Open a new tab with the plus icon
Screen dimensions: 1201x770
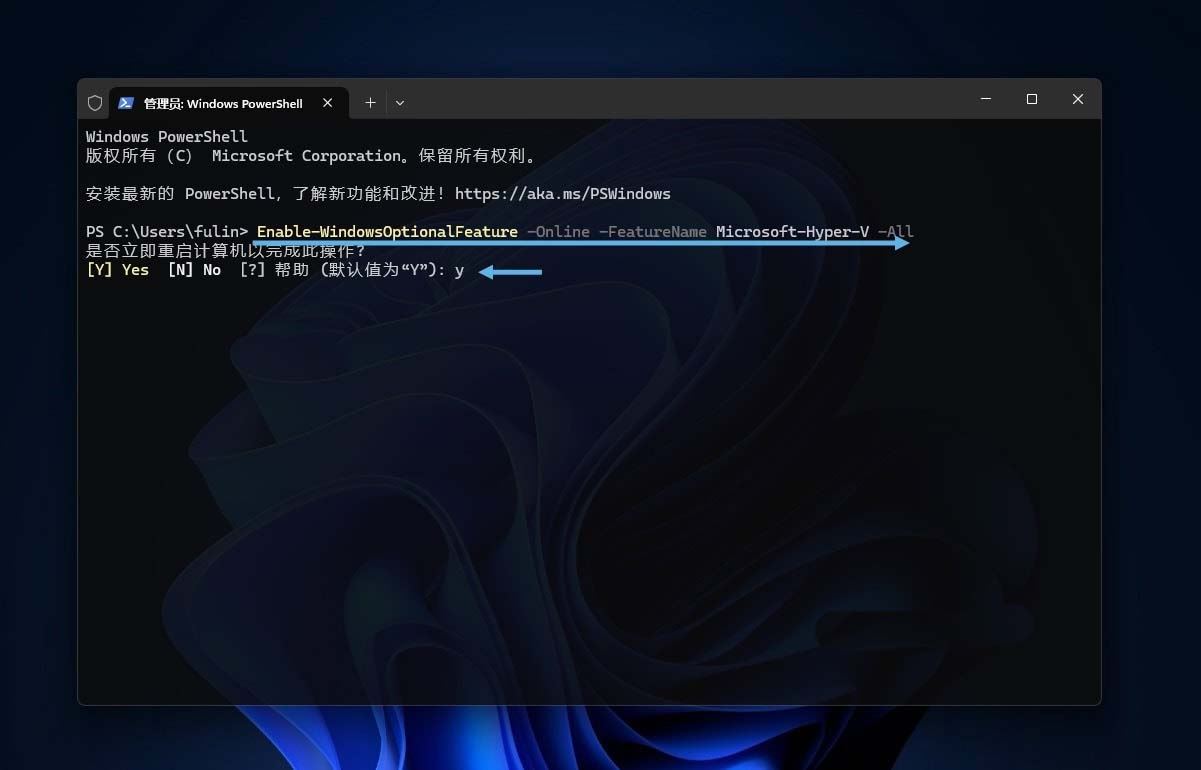tap(369, 102)
